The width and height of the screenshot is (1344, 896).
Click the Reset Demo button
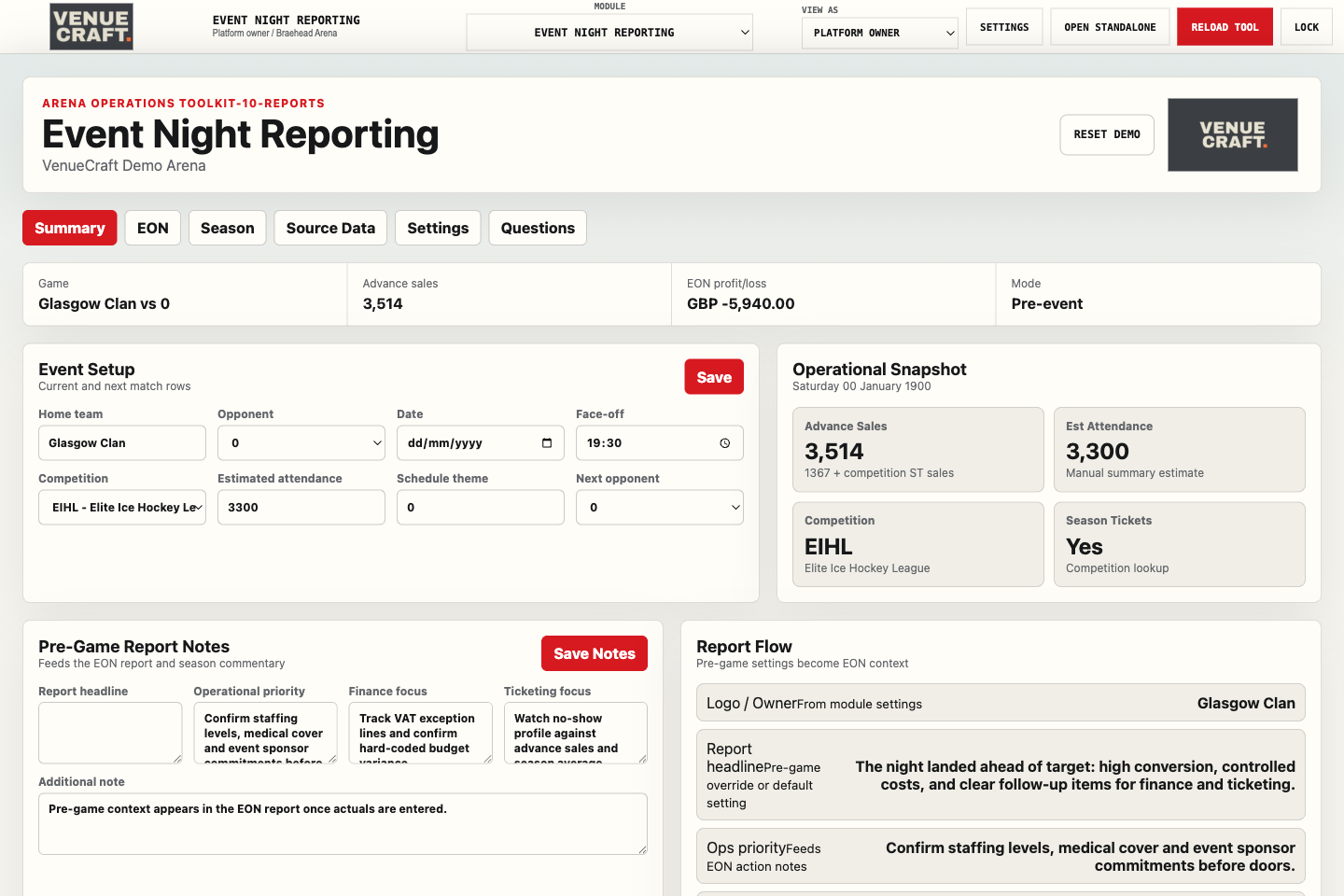(1107, 134)
